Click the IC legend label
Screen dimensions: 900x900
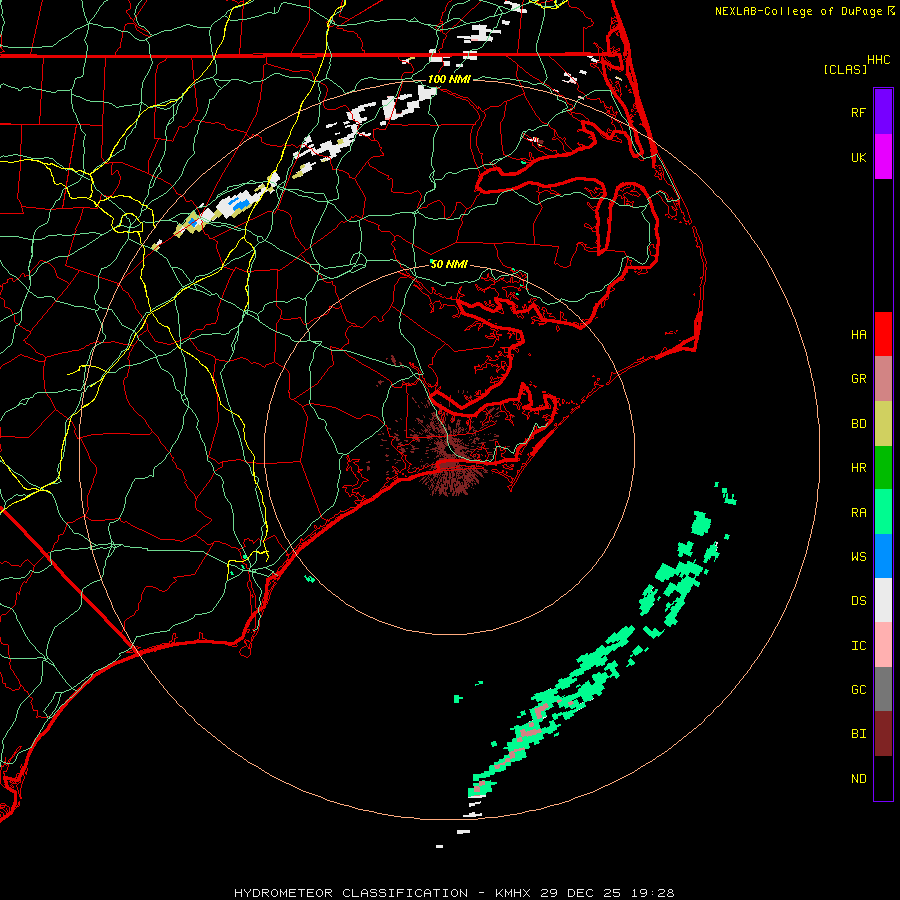tap(858, 646)
